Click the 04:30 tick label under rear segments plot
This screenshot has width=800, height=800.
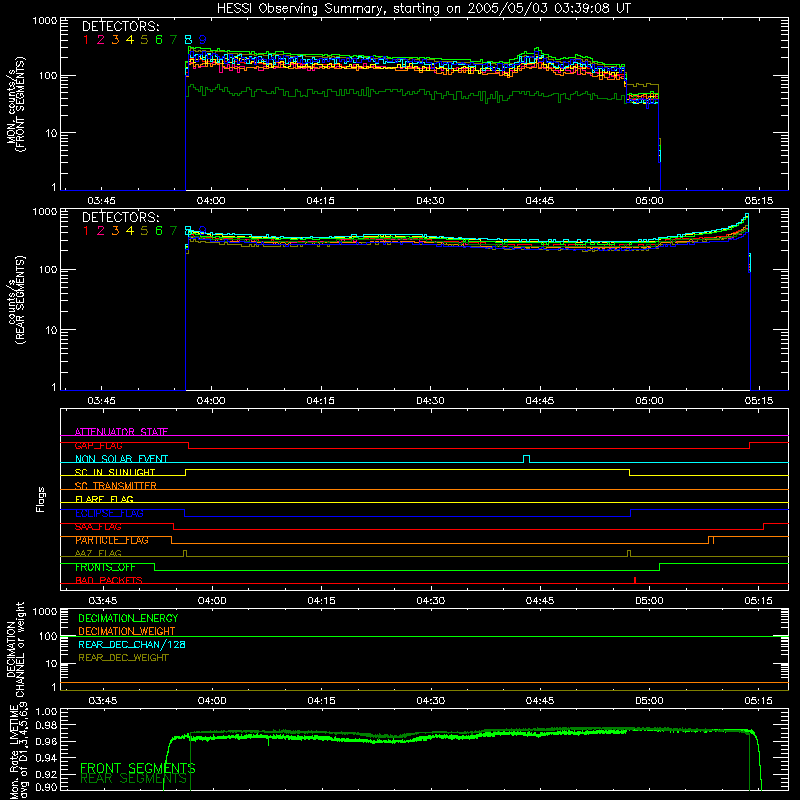[x=430, y=401]
